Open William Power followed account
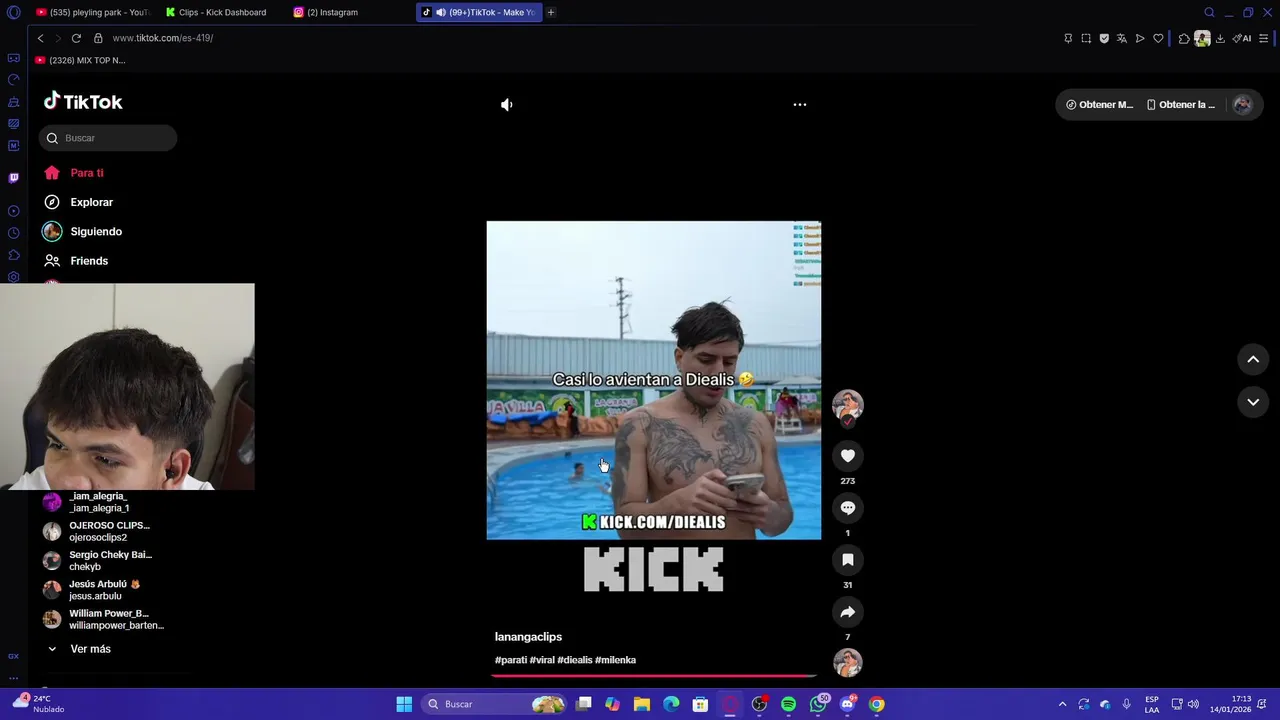This screenshot has width=1280, height=720. point(105,619)
